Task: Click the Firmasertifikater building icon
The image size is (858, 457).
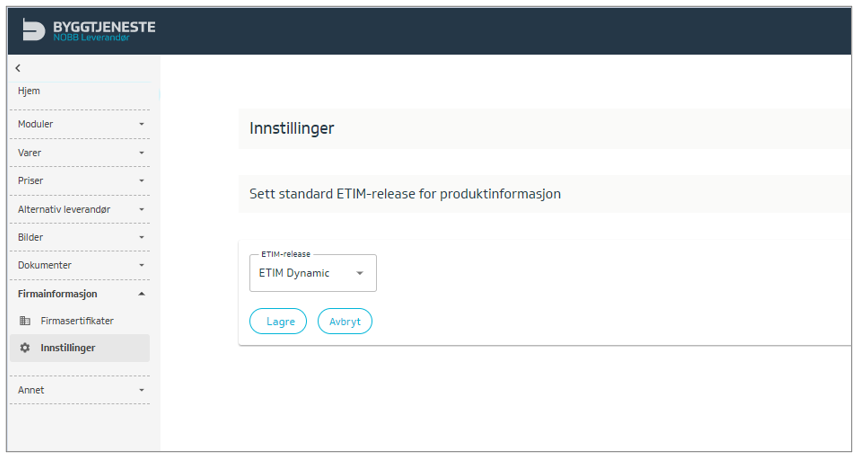Action: pos(25,321)
